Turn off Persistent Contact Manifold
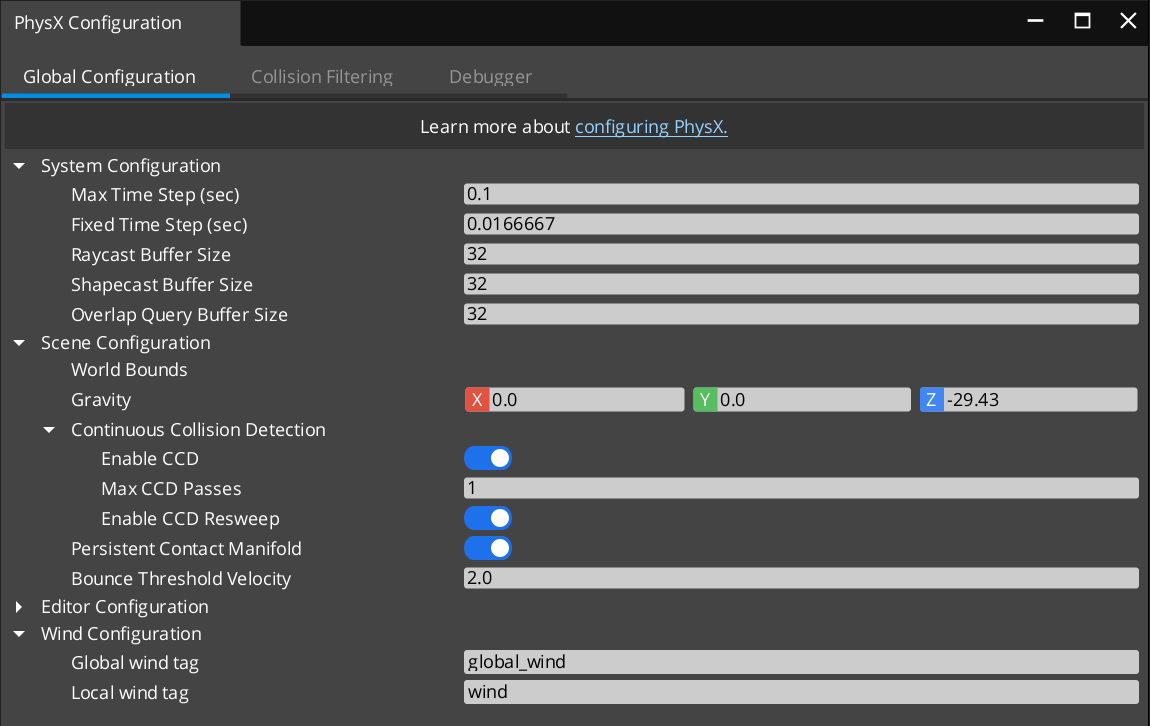 488,549
